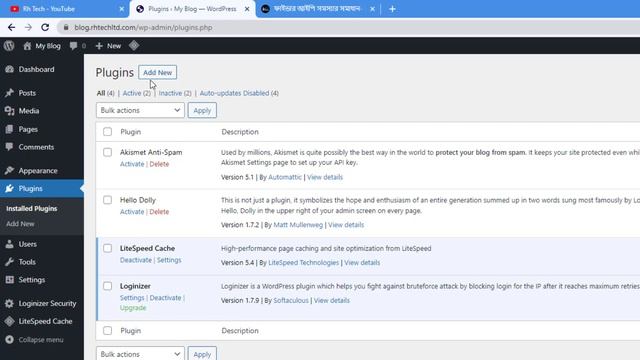Viewport: 640px width, 360px height.
Task: Go back with browser back arrow
Action: (11, 27)
